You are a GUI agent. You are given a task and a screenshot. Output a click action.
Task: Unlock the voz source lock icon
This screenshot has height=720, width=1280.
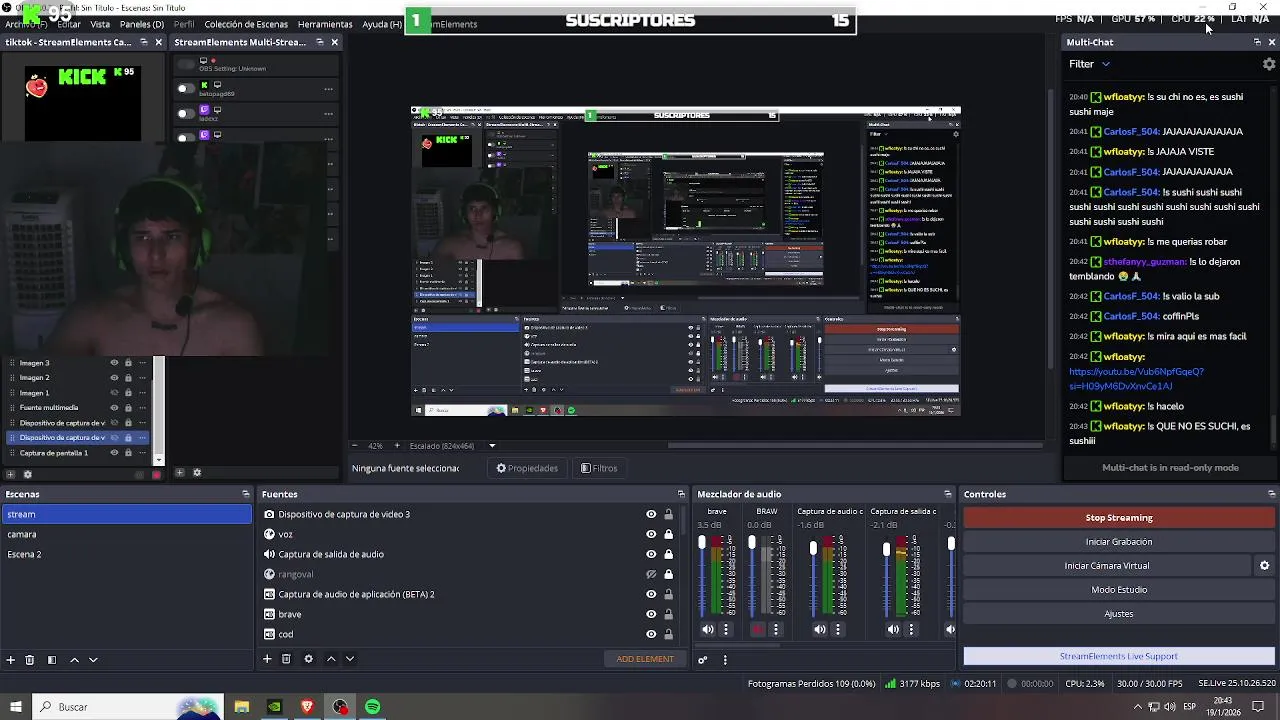pos(668,534)
